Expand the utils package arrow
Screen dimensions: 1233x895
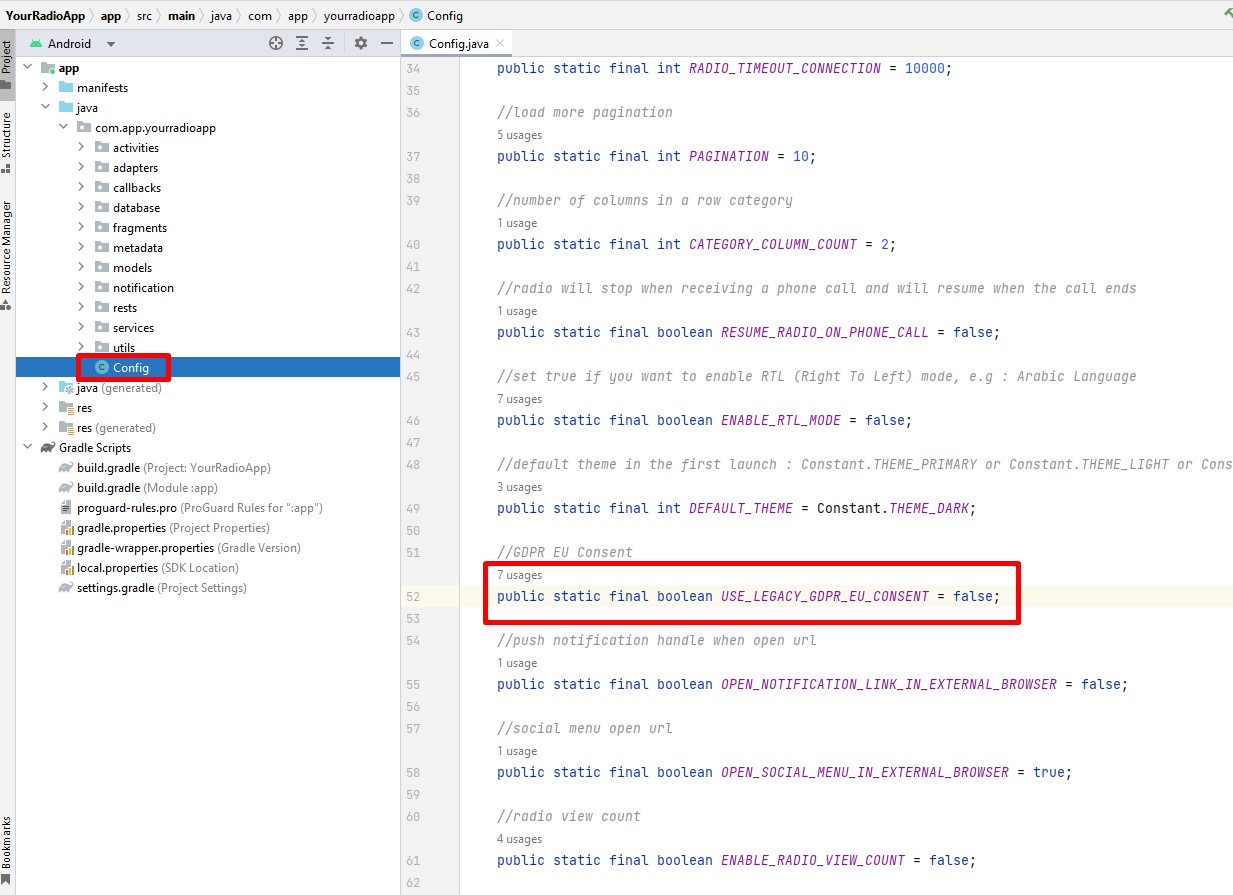coord(81,348)
